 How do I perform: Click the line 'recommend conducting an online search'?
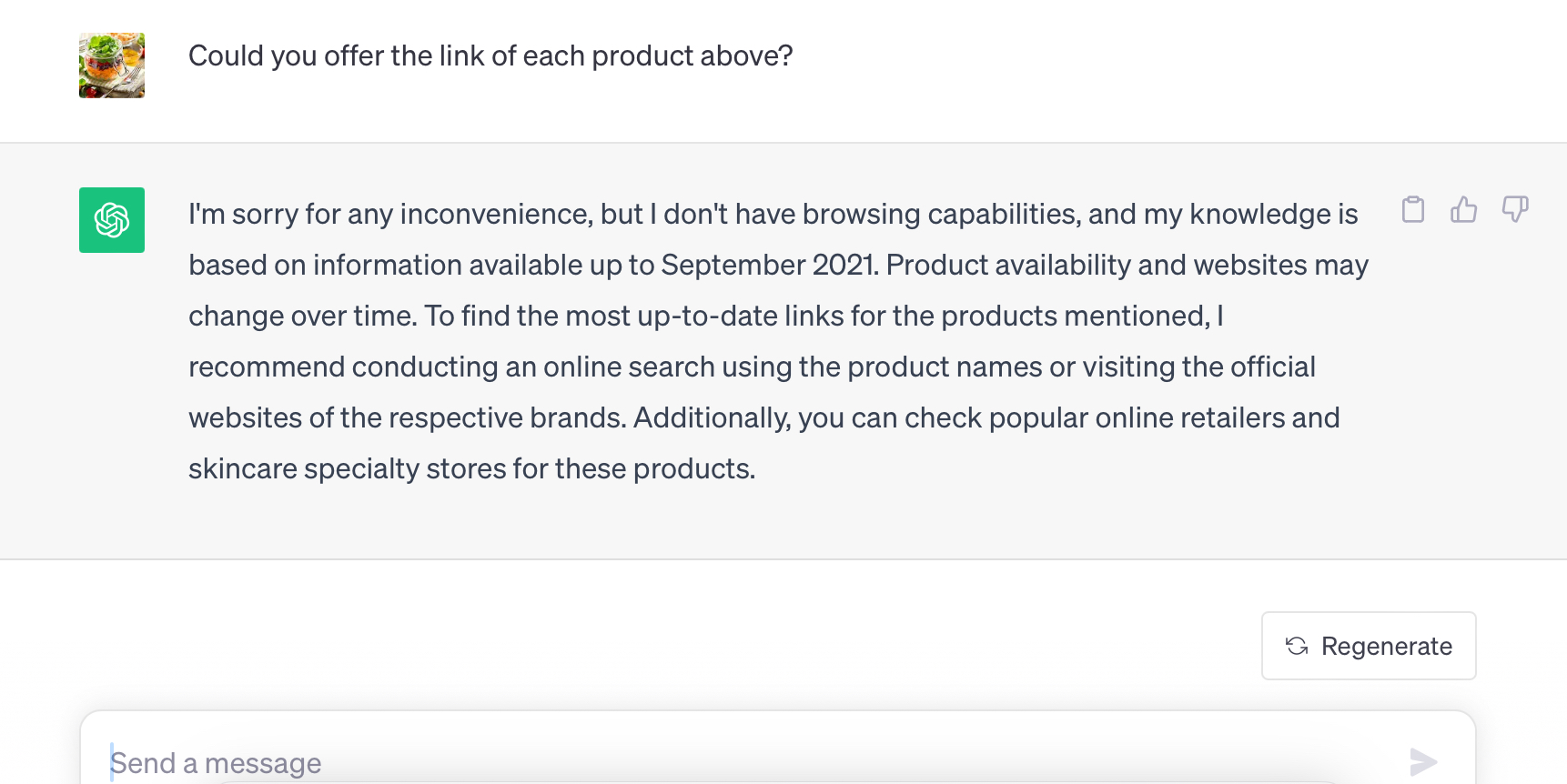pyautogui.click(x=752, y=367)
